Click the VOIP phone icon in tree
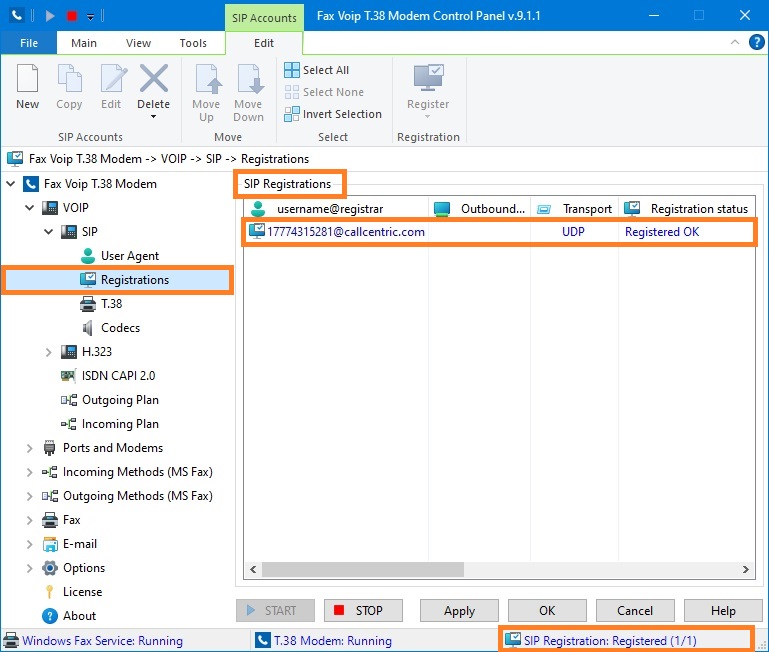This screenshot has height=652, width=769. pos(50,208)
